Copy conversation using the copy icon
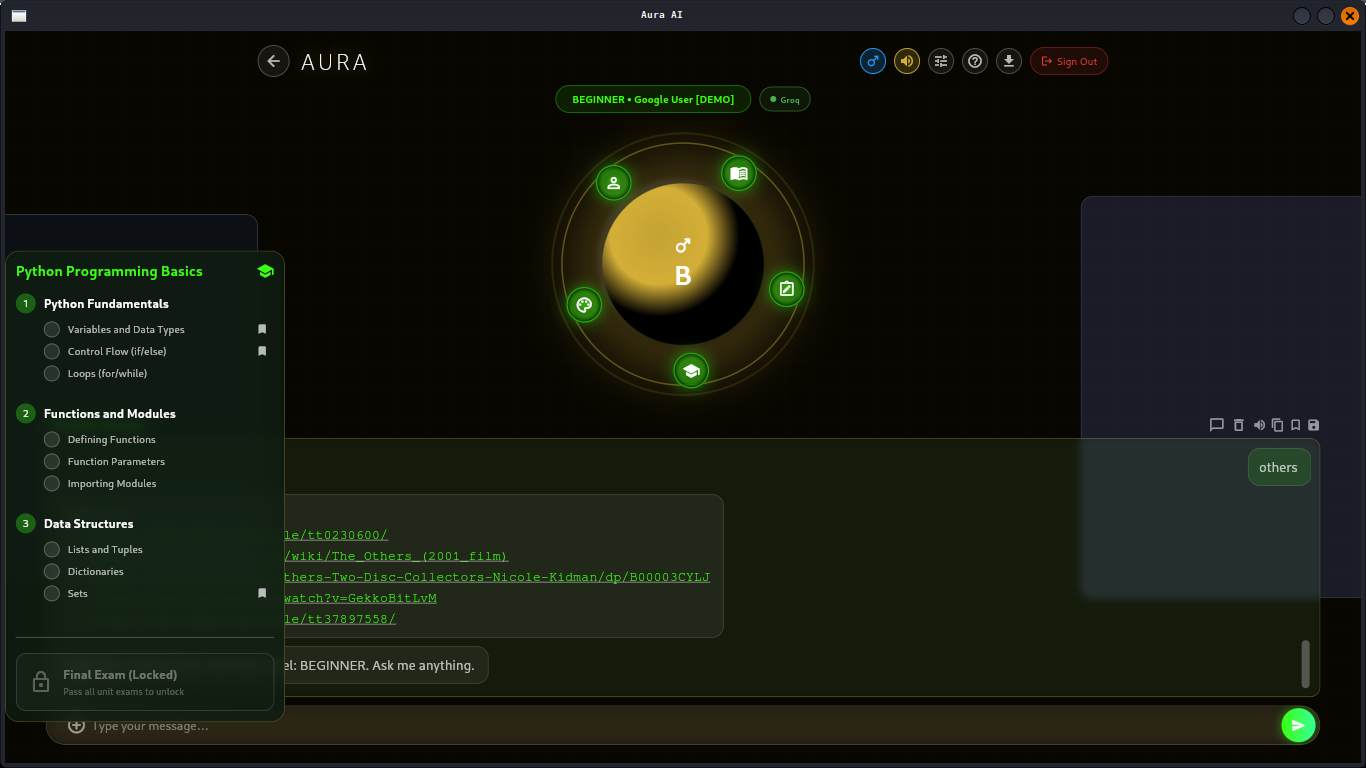Viewport: 1366px width, 768px height. click(1277, 425)
